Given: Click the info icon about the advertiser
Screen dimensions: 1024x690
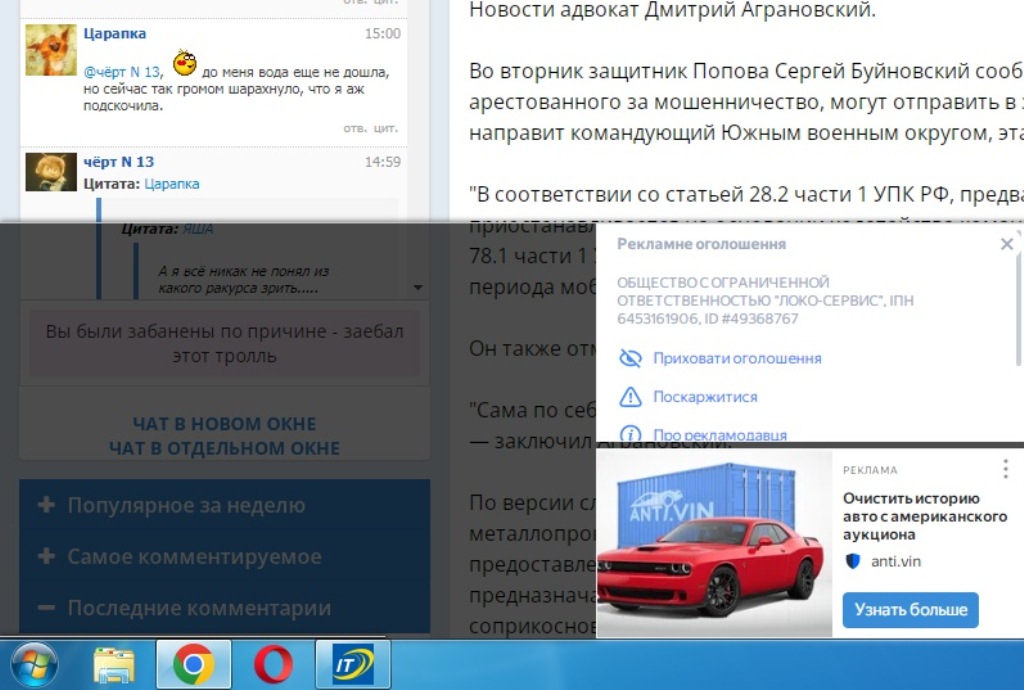Looking at the screenshot, I should tap(630, 434).
